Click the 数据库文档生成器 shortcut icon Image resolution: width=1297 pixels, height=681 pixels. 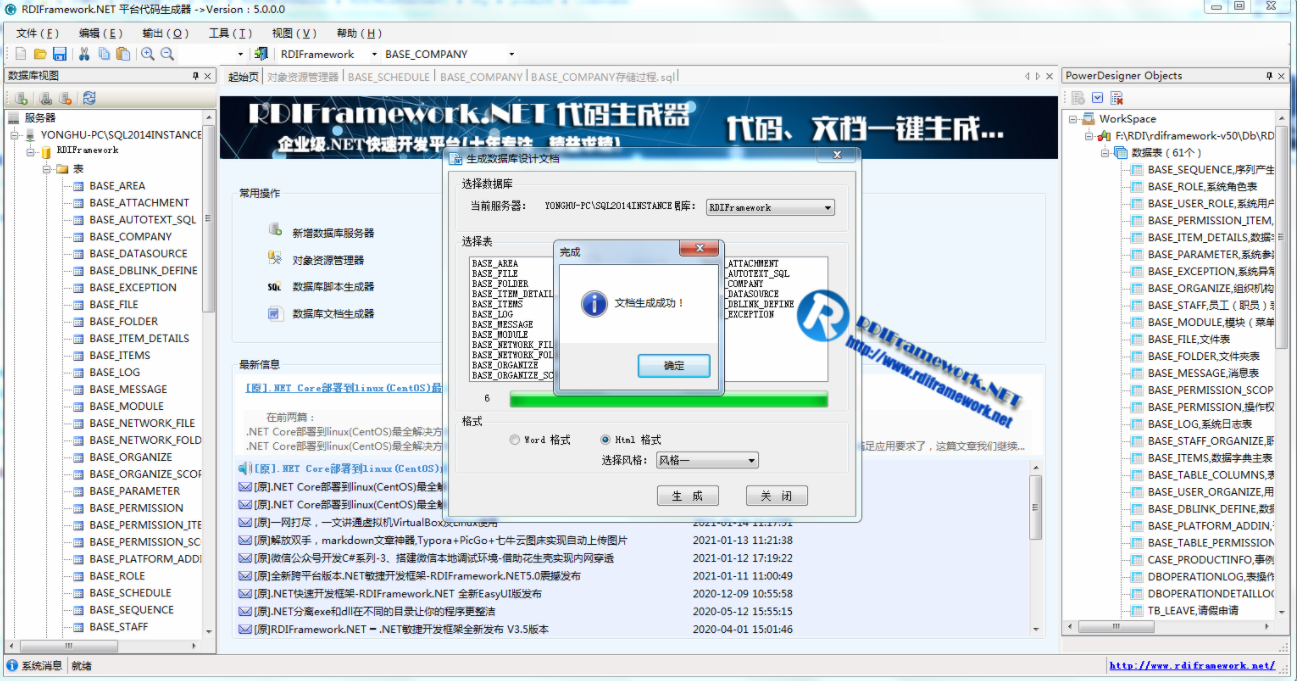275,314
